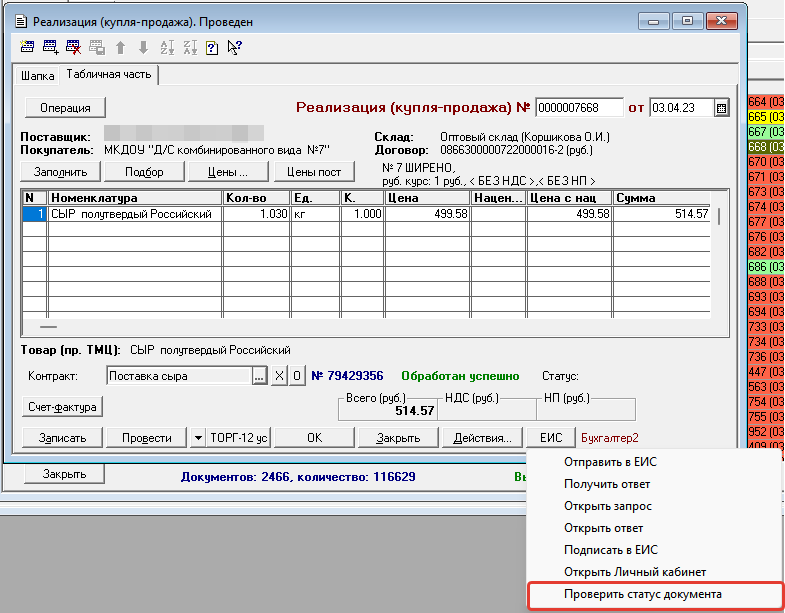
Task: Choose Отправить в ЕИС from the menu
Action: coord(611,462)
